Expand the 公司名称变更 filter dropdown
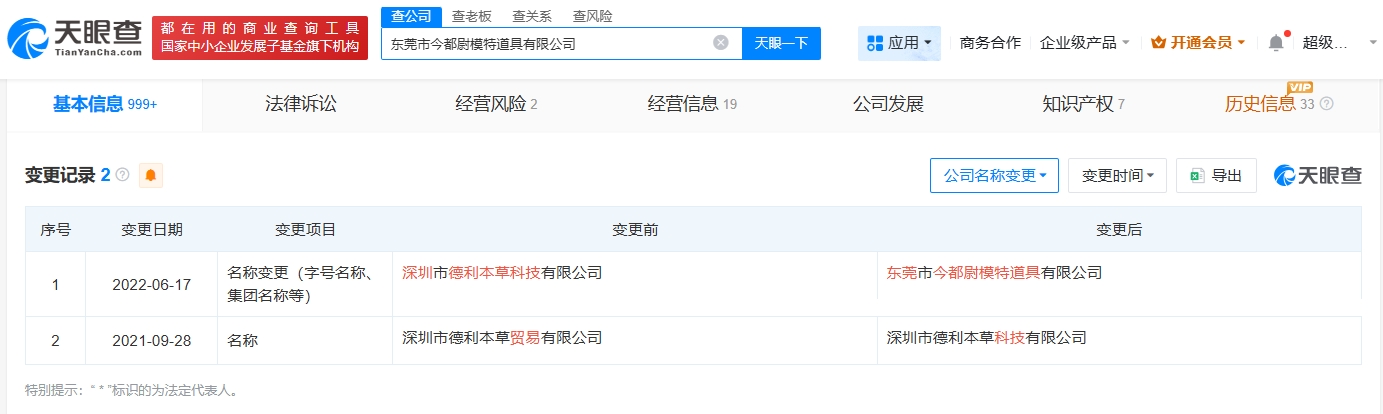The image size is (1383, 414). click(993, 175)
